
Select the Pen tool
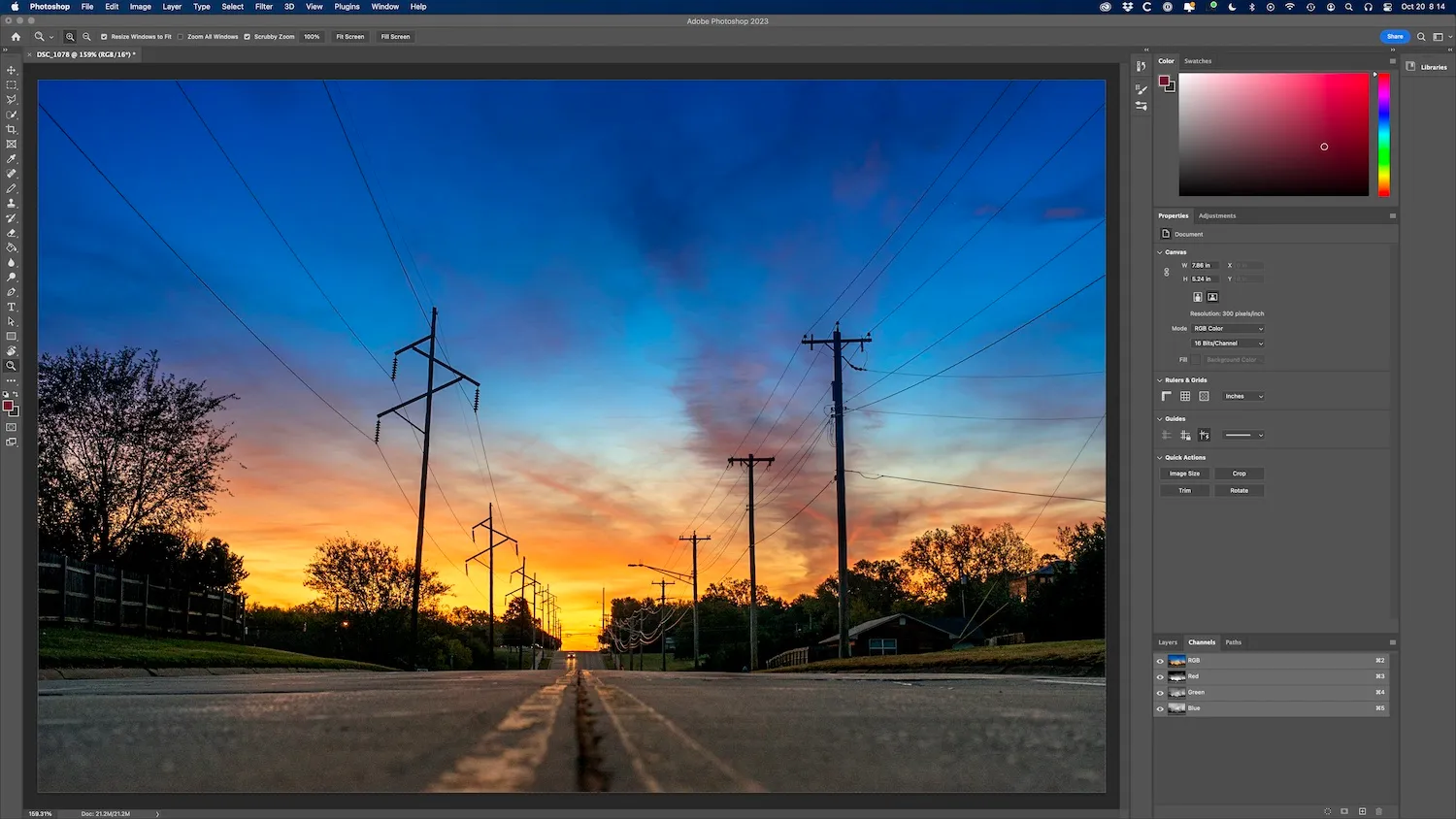(12, 292)
